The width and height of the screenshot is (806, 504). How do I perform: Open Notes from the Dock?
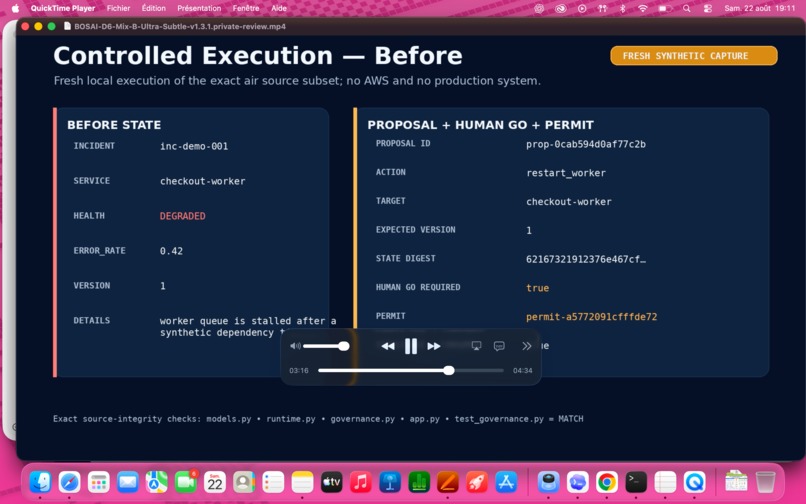coord(302,482)
